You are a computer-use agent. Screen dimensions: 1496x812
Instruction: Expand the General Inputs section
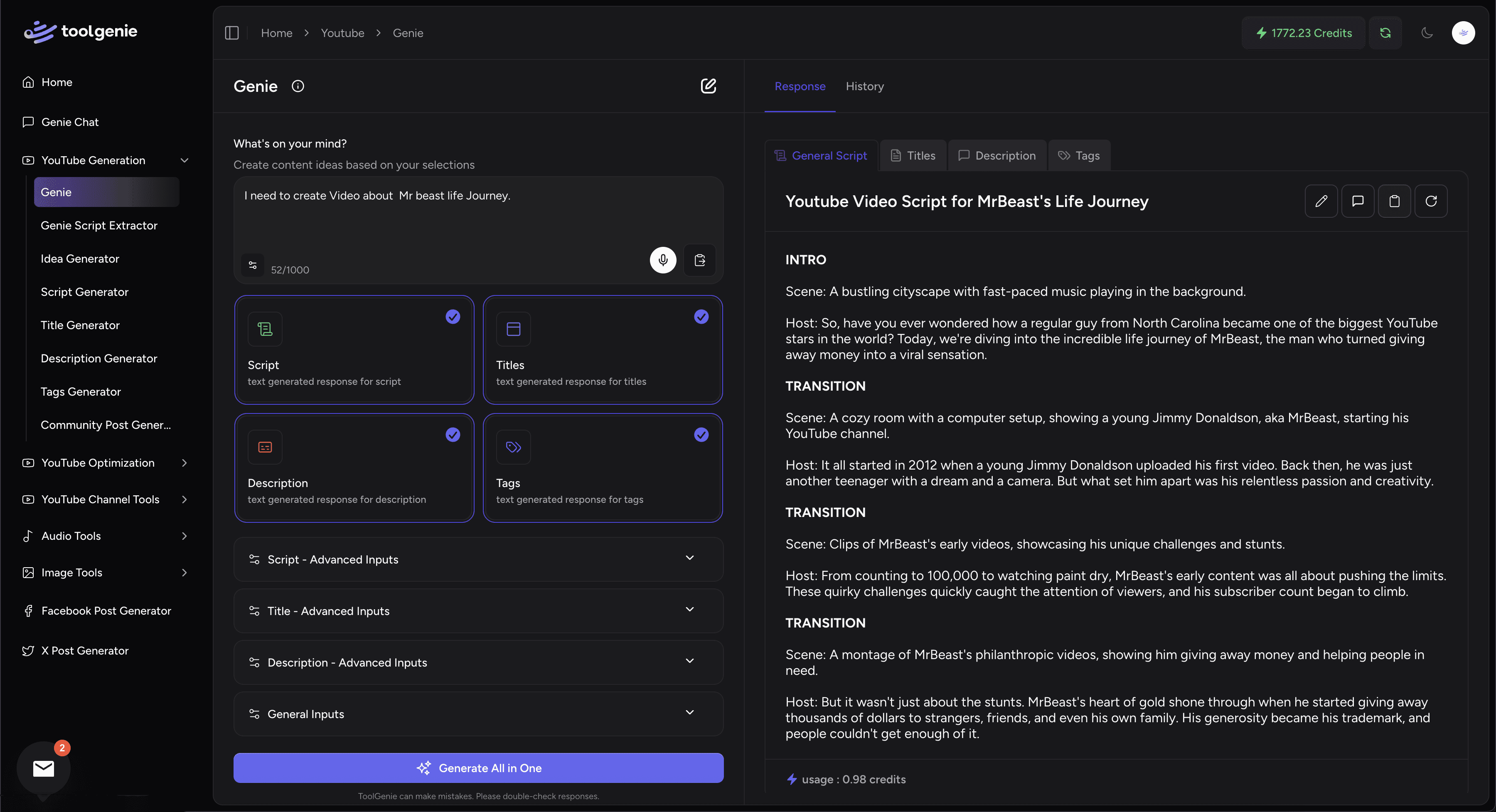pos(479,714)
